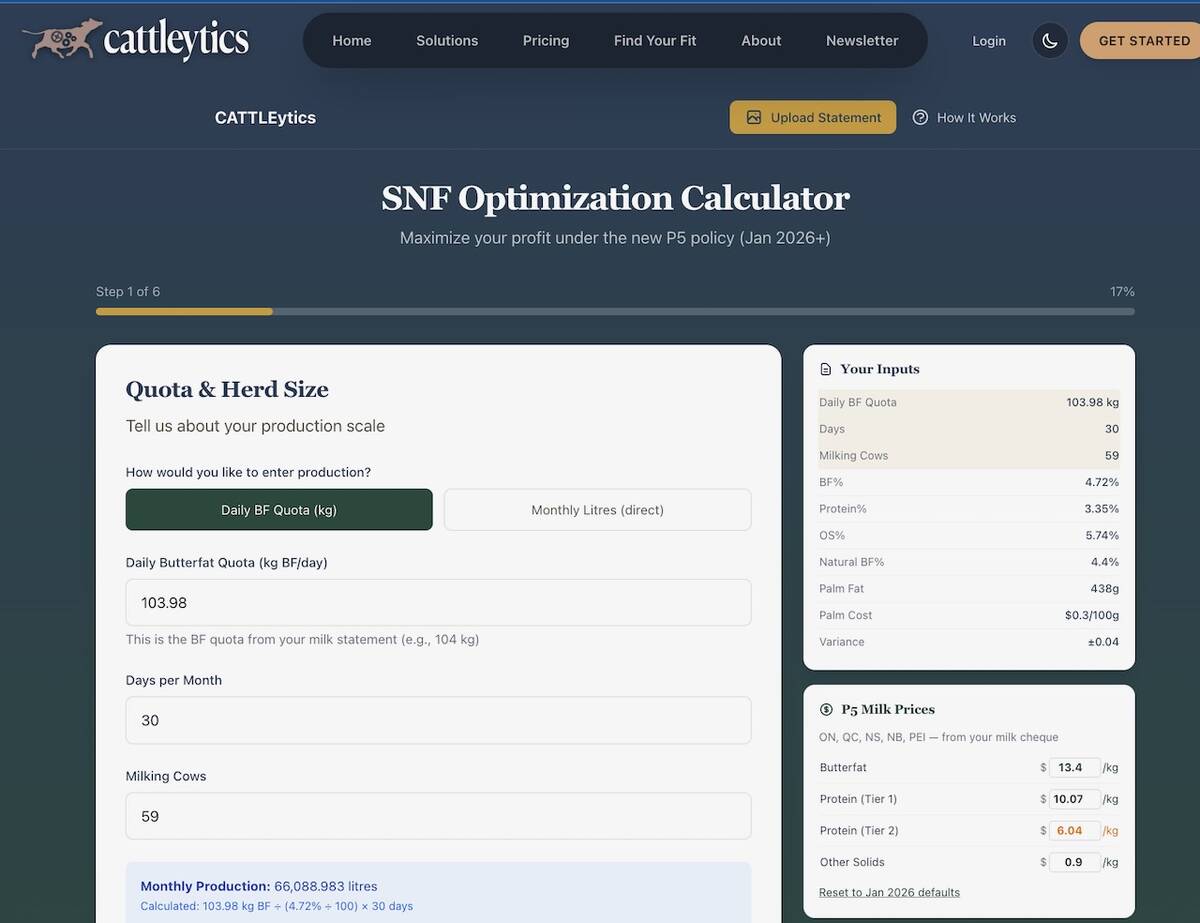The width and height of the screenshot is (1200, 923).
Task: Click the circled icon beside P5 Milk Prices
Action: (x=825, y=709)
